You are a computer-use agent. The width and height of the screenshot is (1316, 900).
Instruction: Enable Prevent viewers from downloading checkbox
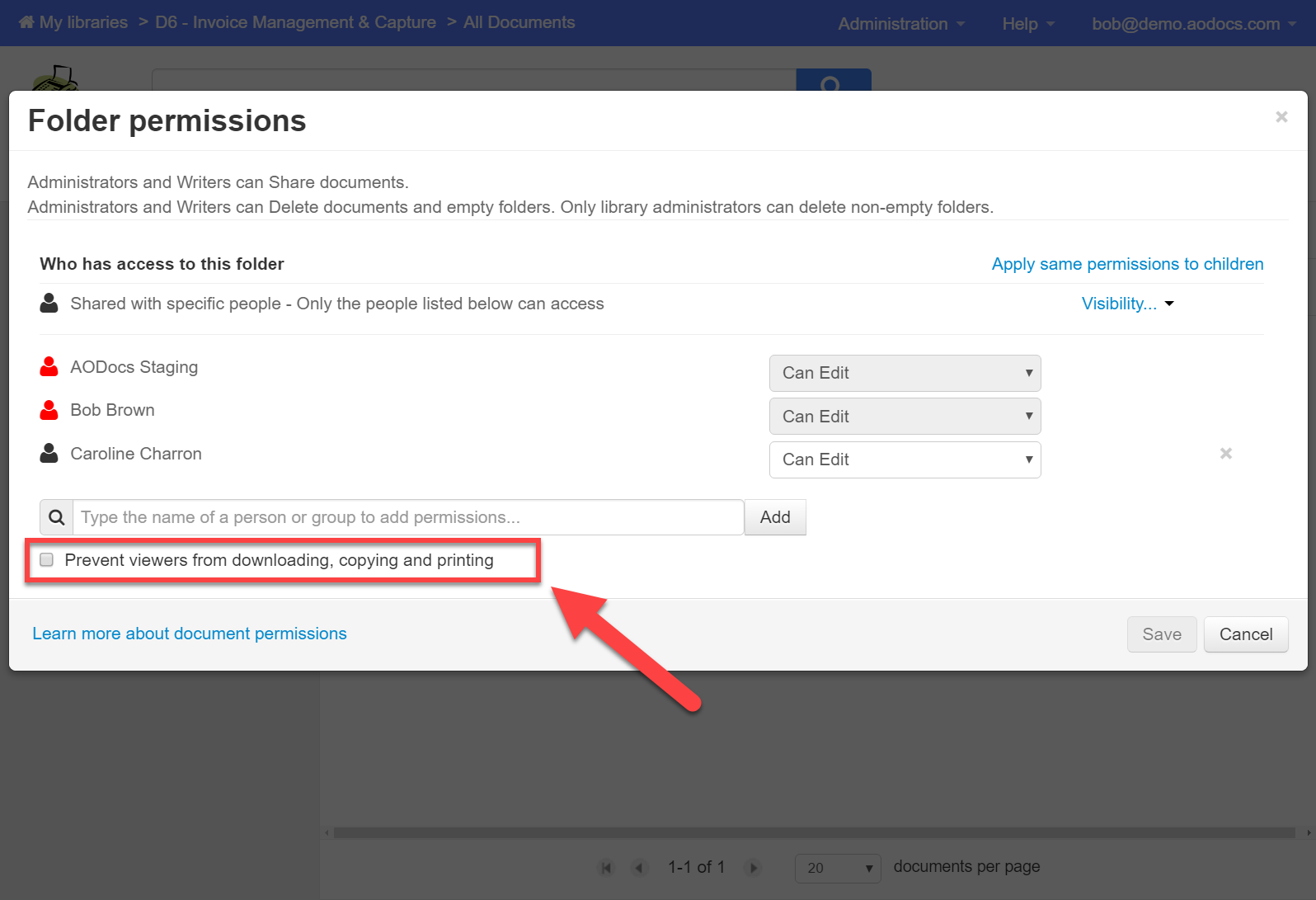[47, 560]
